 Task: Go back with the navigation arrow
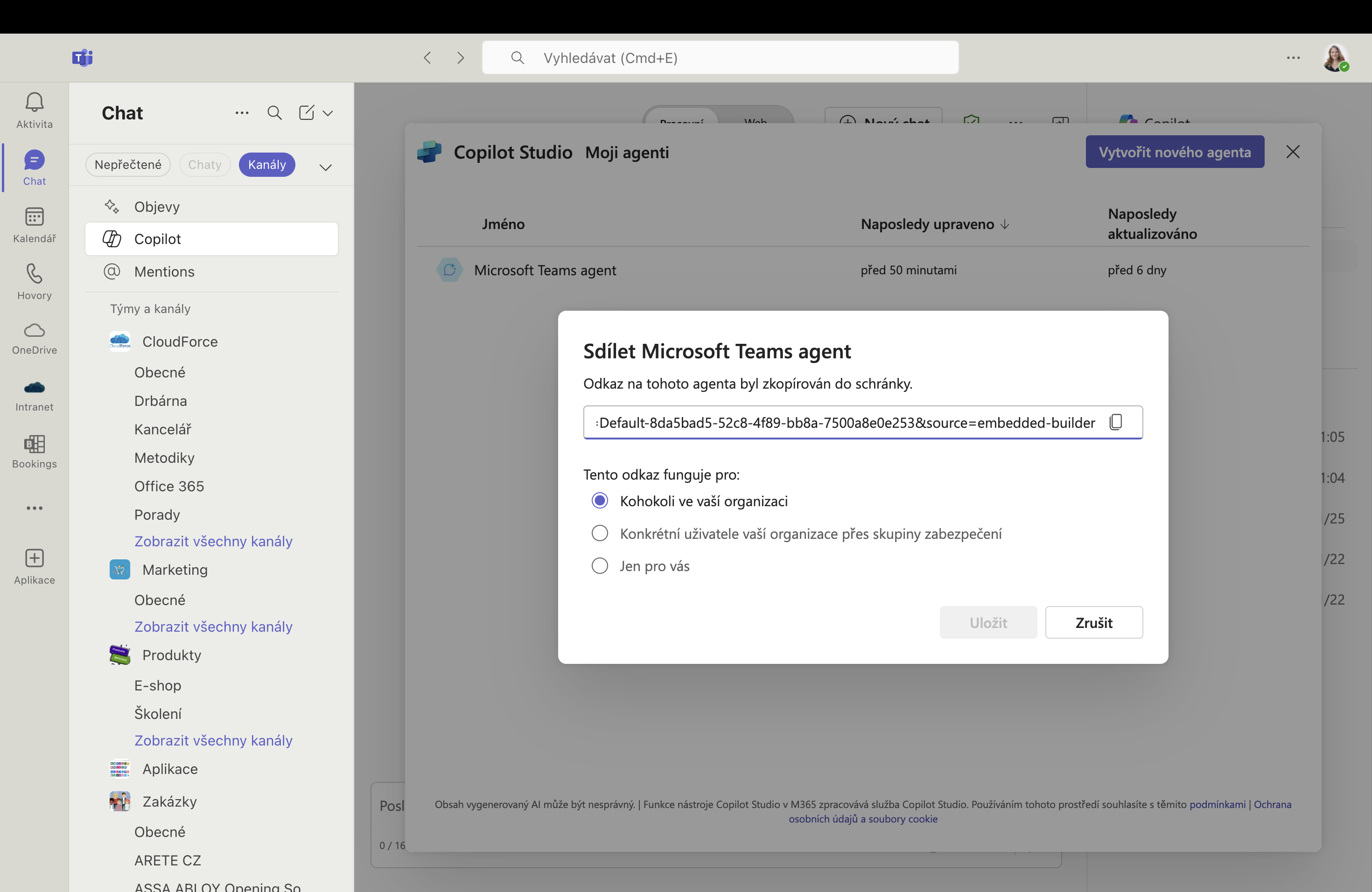pos(427,58)
